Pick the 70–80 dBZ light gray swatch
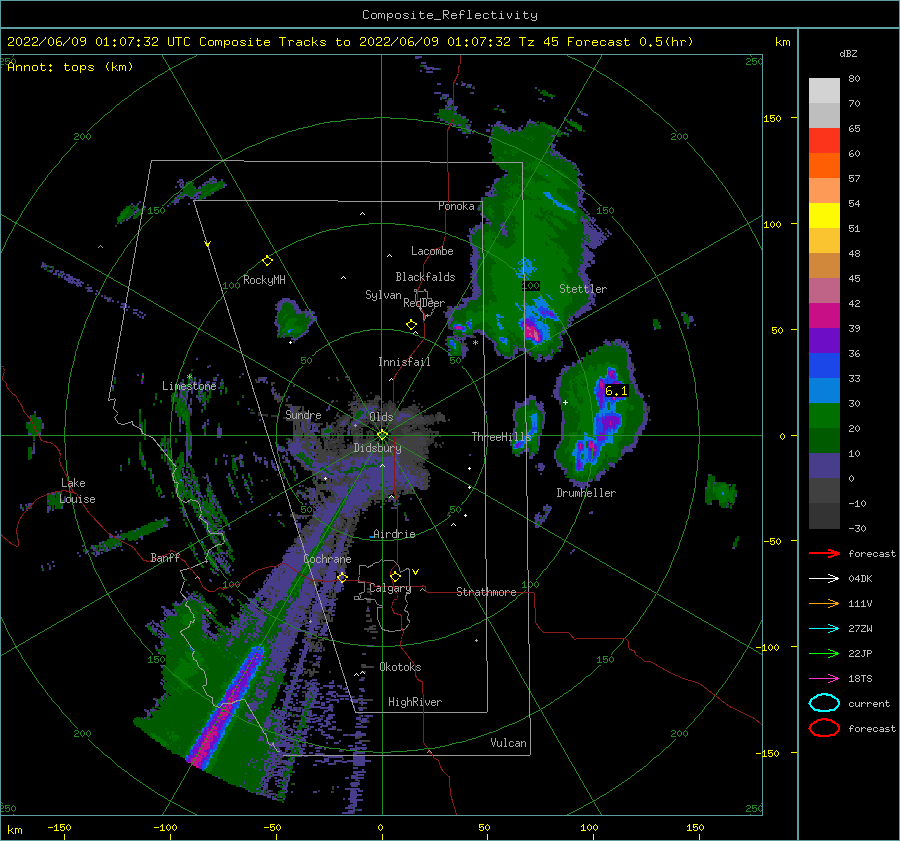900x841 pixels. coord(824,90)
